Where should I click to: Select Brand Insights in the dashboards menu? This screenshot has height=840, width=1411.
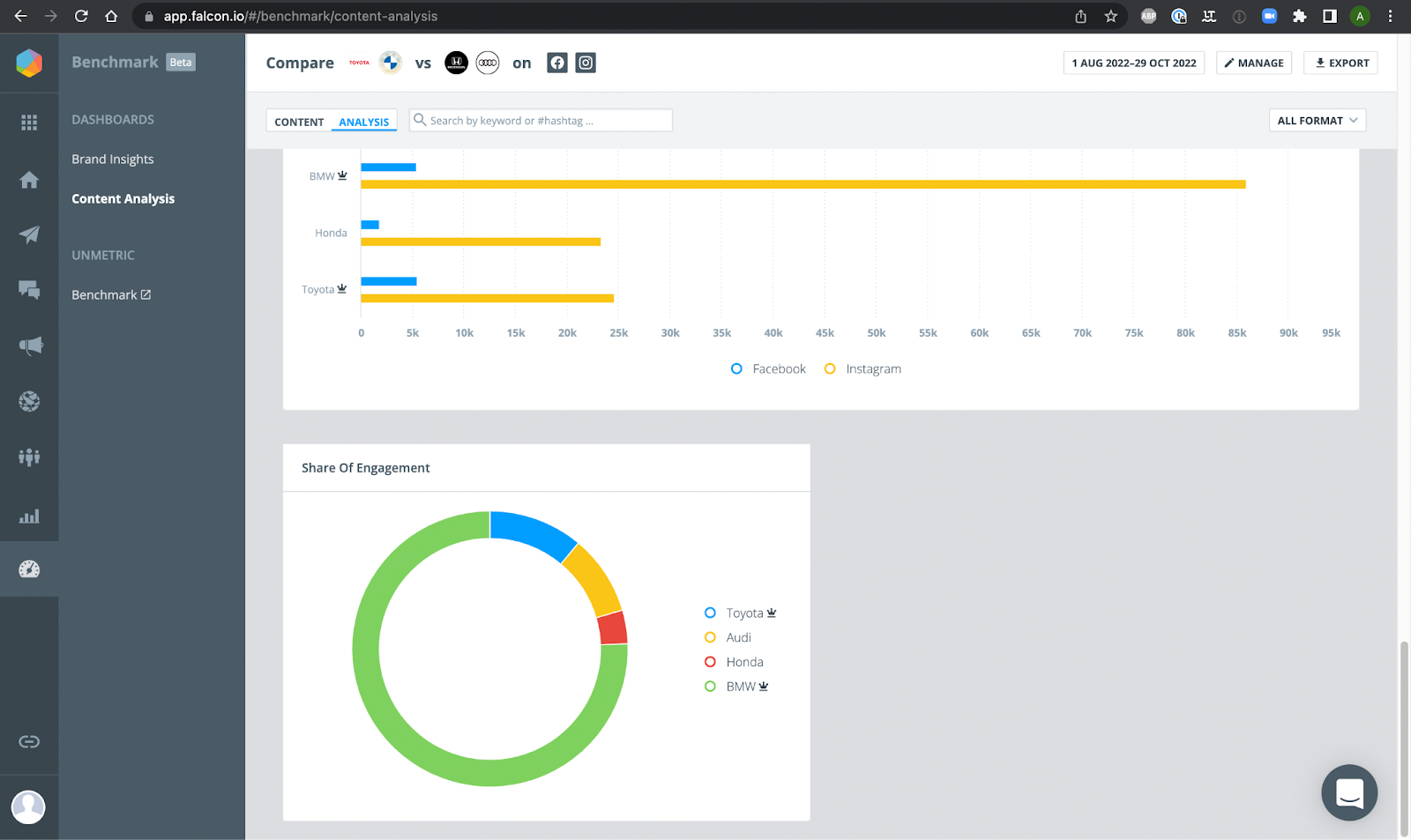tap(112, 159)
